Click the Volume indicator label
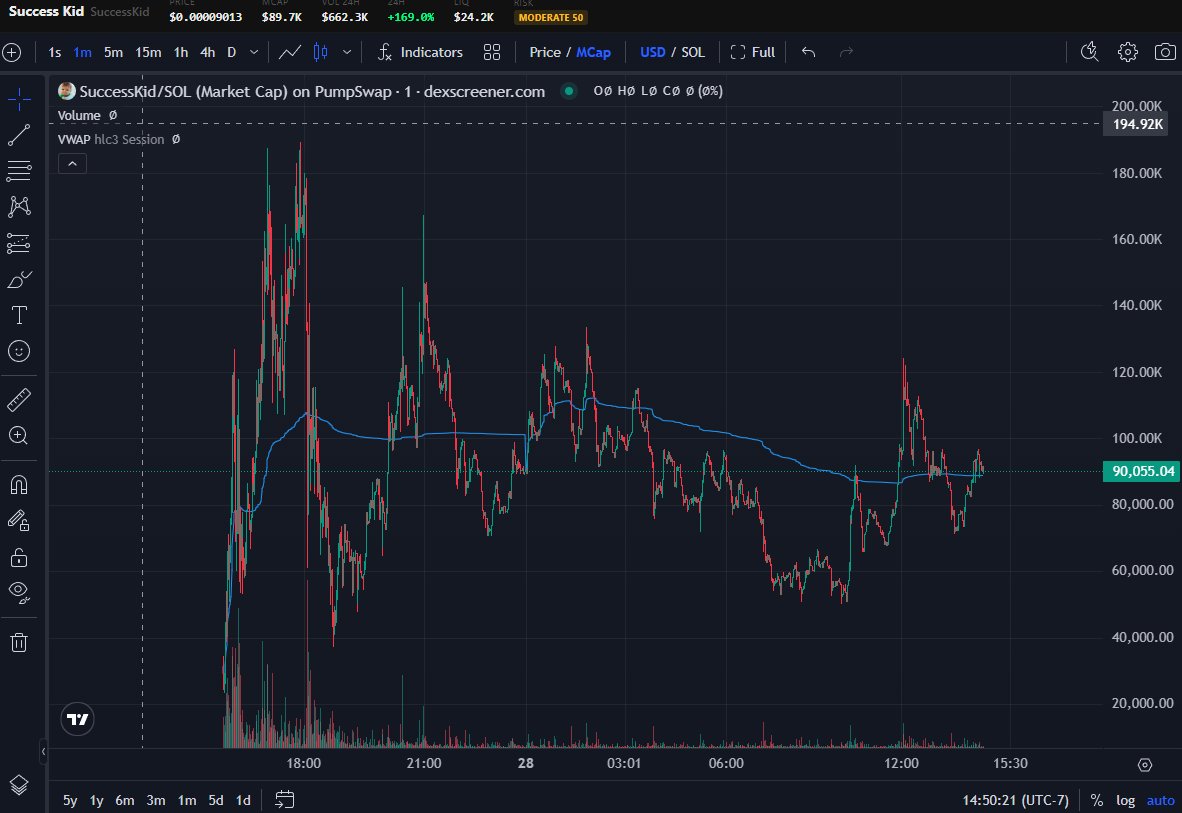This screenshot has width=1182, height=813. (x=79, y=115)
